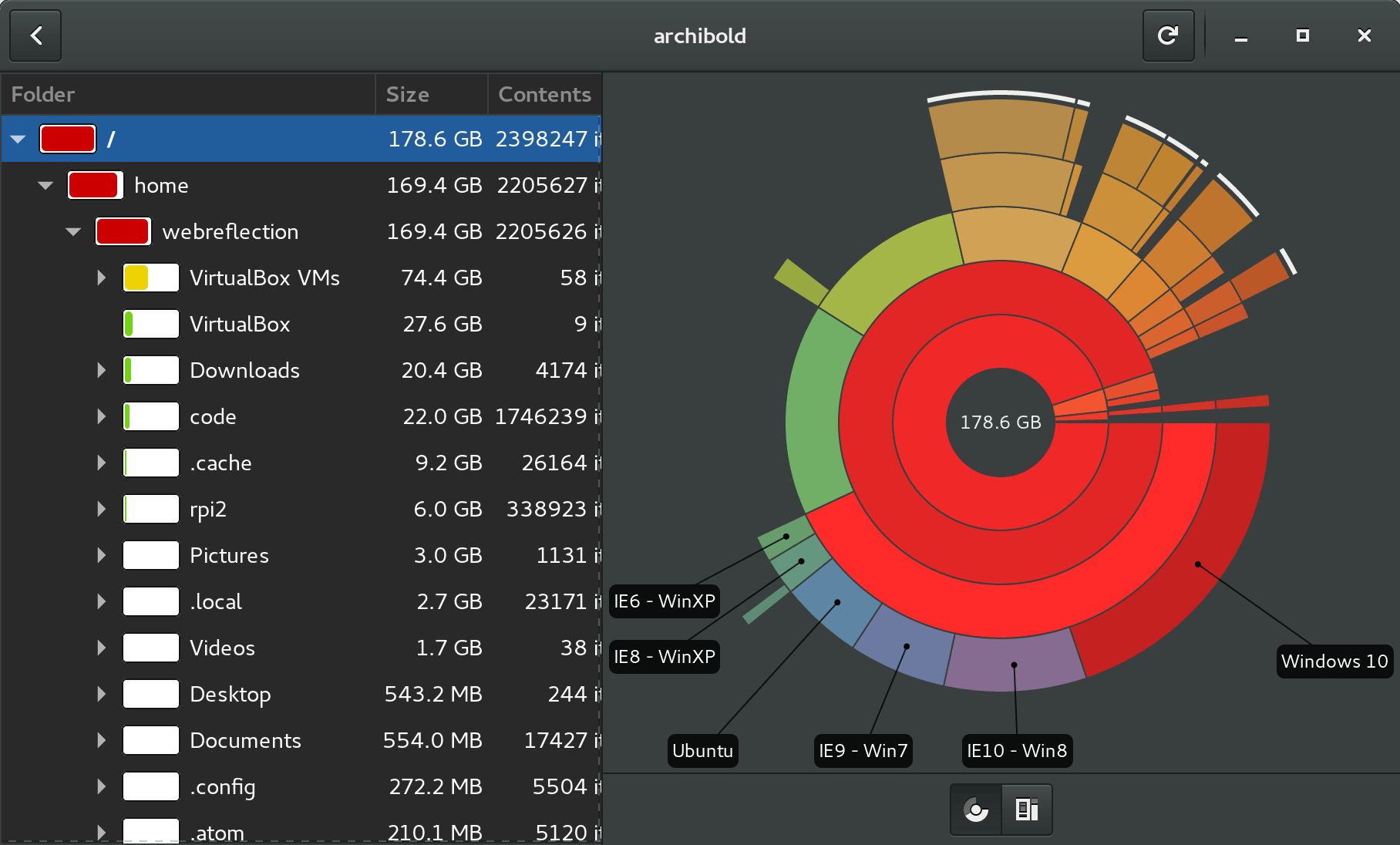Expand the Pictures folder
Image resolution: width=1400 pixels, height=845 pixels.
point(101,555)
